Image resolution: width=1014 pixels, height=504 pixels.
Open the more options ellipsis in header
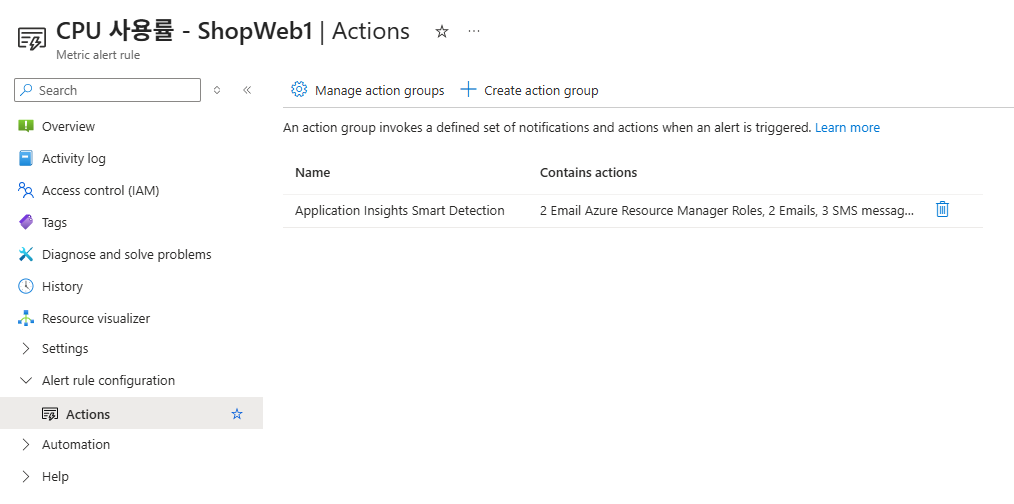click(474, 31)
